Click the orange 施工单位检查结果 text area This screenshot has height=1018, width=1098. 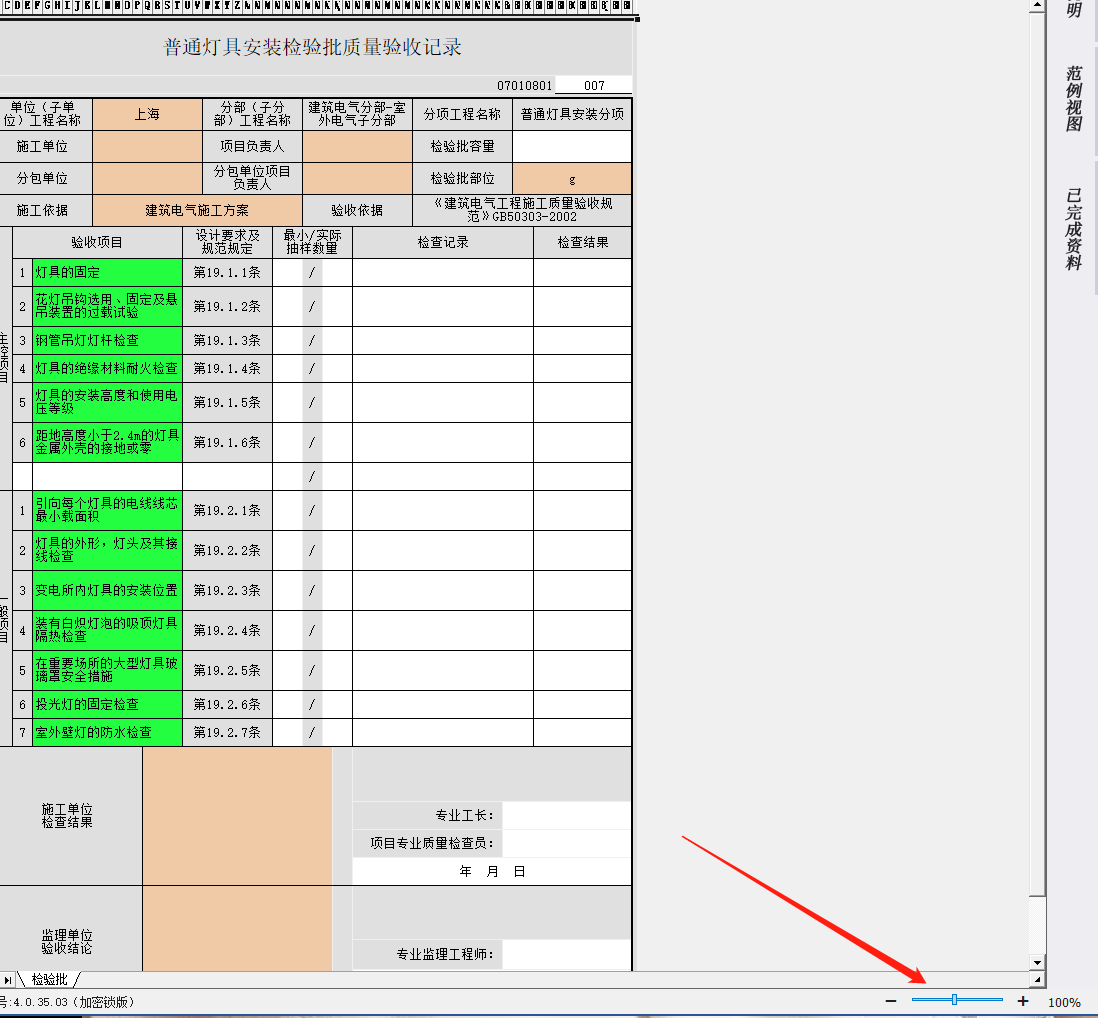(237, 816)
